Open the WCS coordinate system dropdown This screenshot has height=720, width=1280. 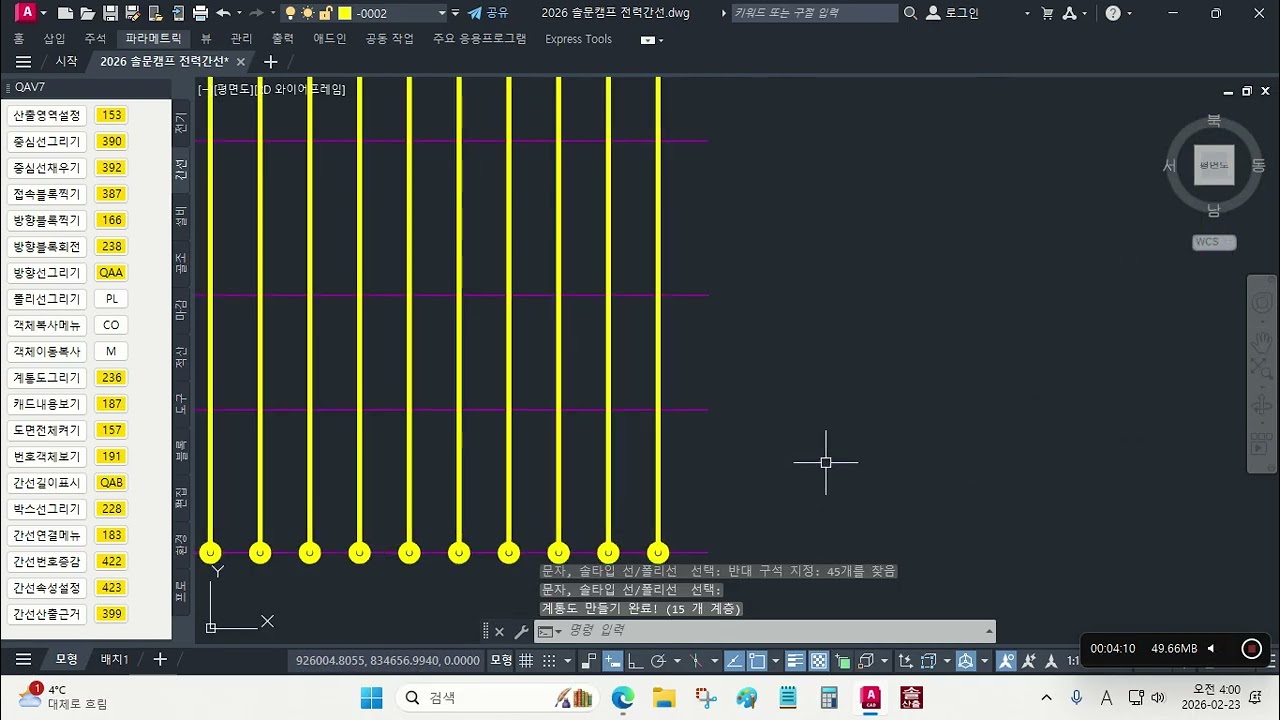[1215, 242]
